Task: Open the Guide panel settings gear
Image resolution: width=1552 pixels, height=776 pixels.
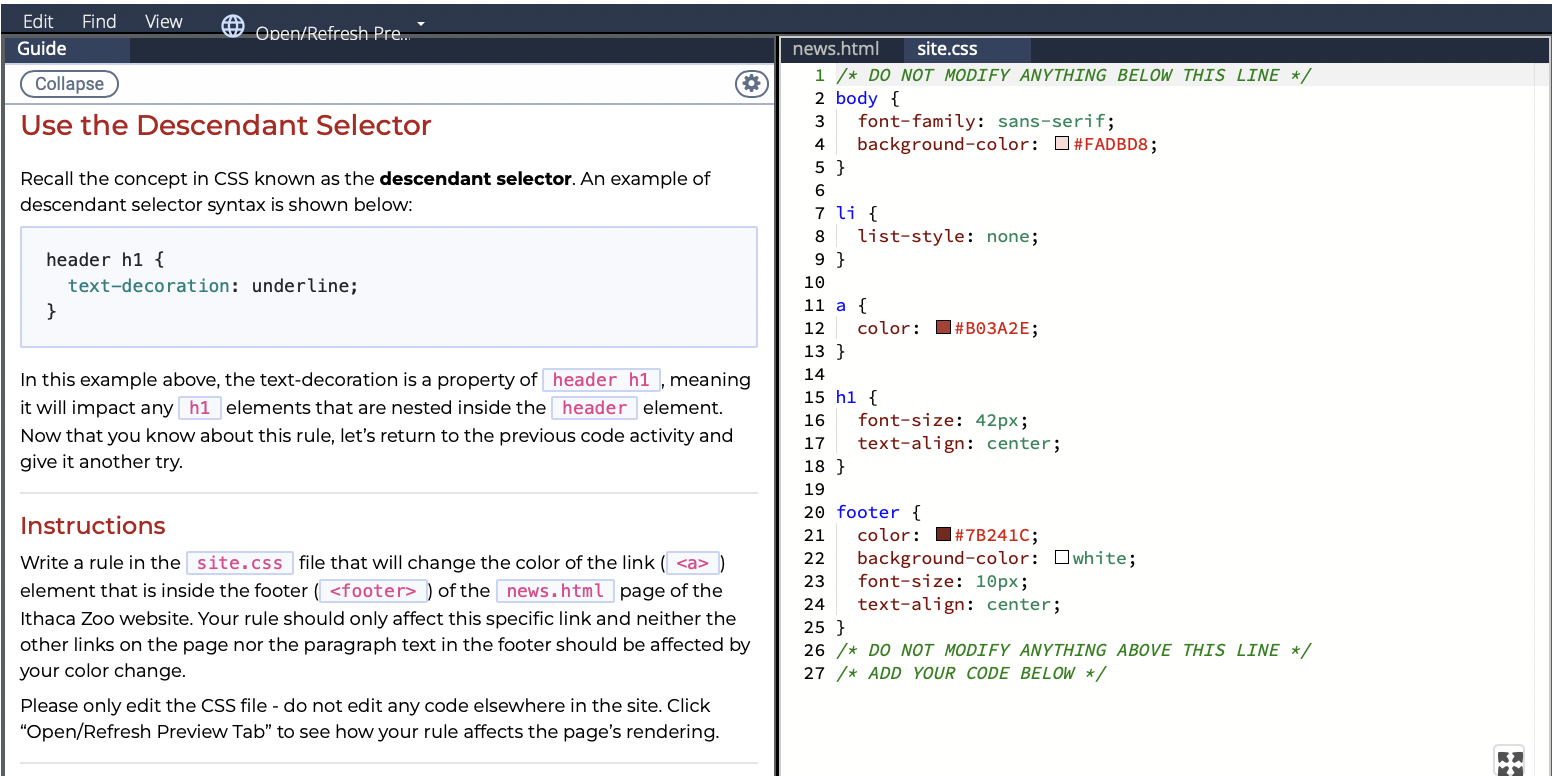Action: click(x=751, y=84)
